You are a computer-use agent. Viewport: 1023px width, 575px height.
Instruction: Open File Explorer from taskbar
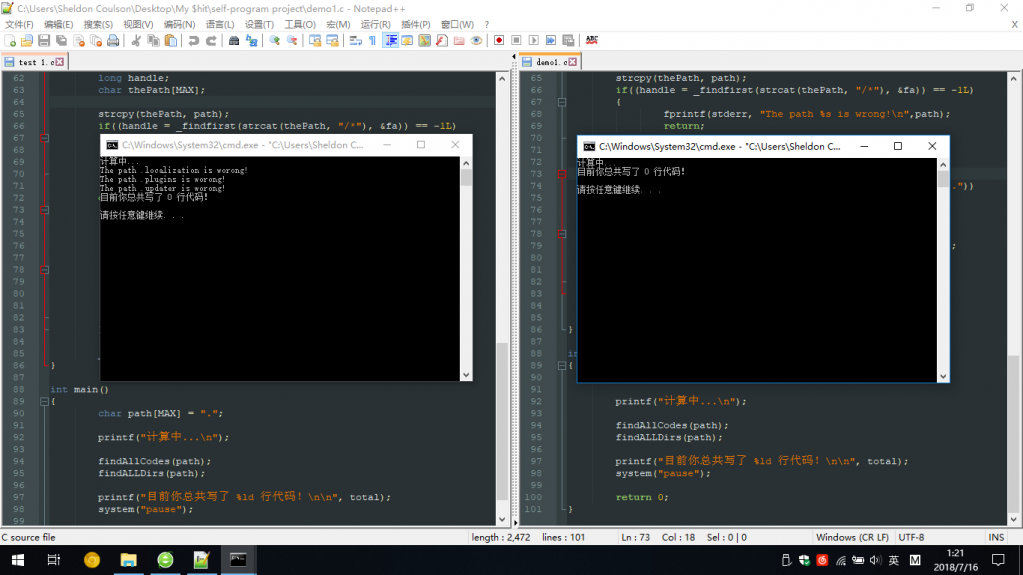tap(129, 560)
